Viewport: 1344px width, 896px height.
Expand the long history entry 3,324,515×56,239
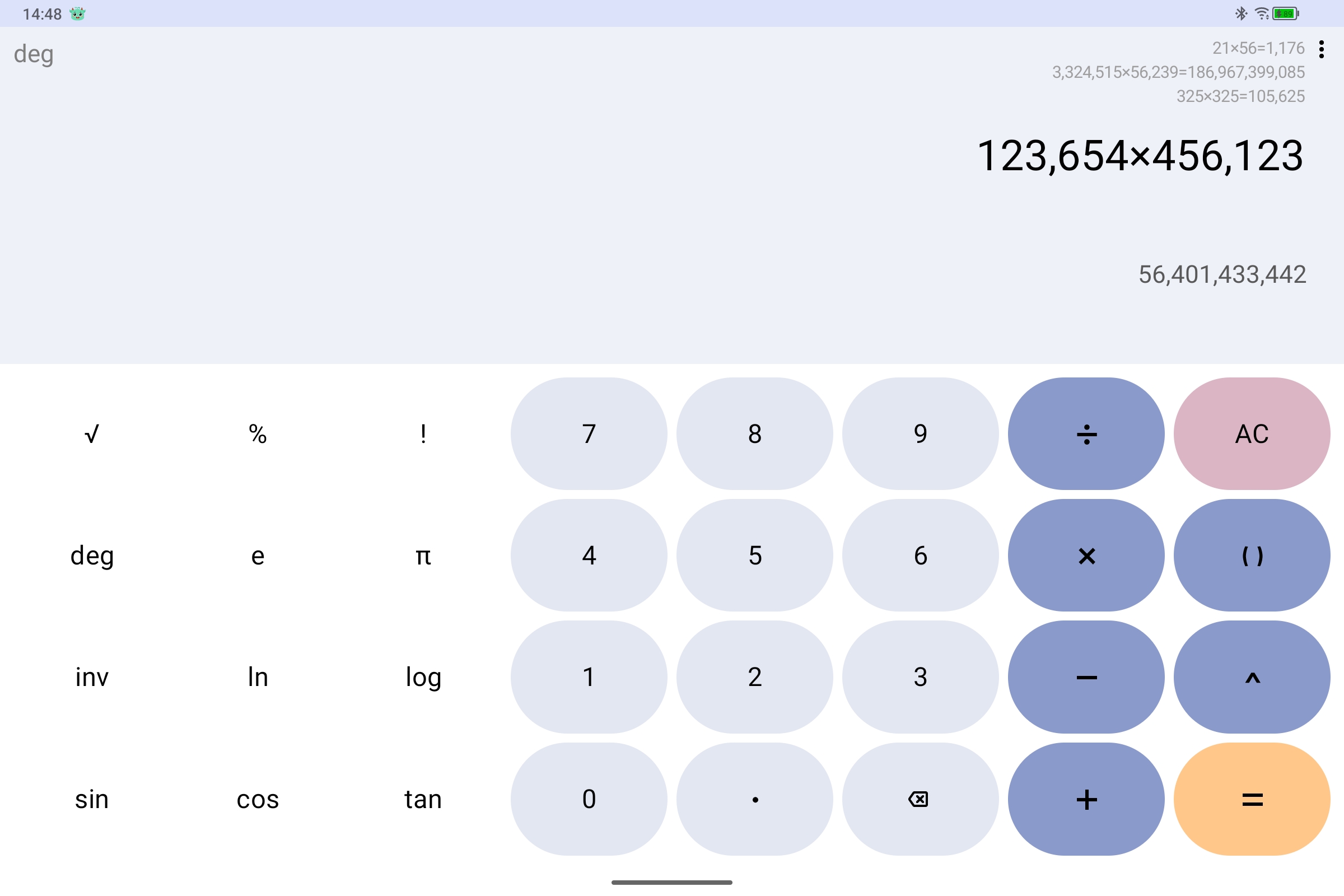pyautogui.click(x=1178, y=72)
